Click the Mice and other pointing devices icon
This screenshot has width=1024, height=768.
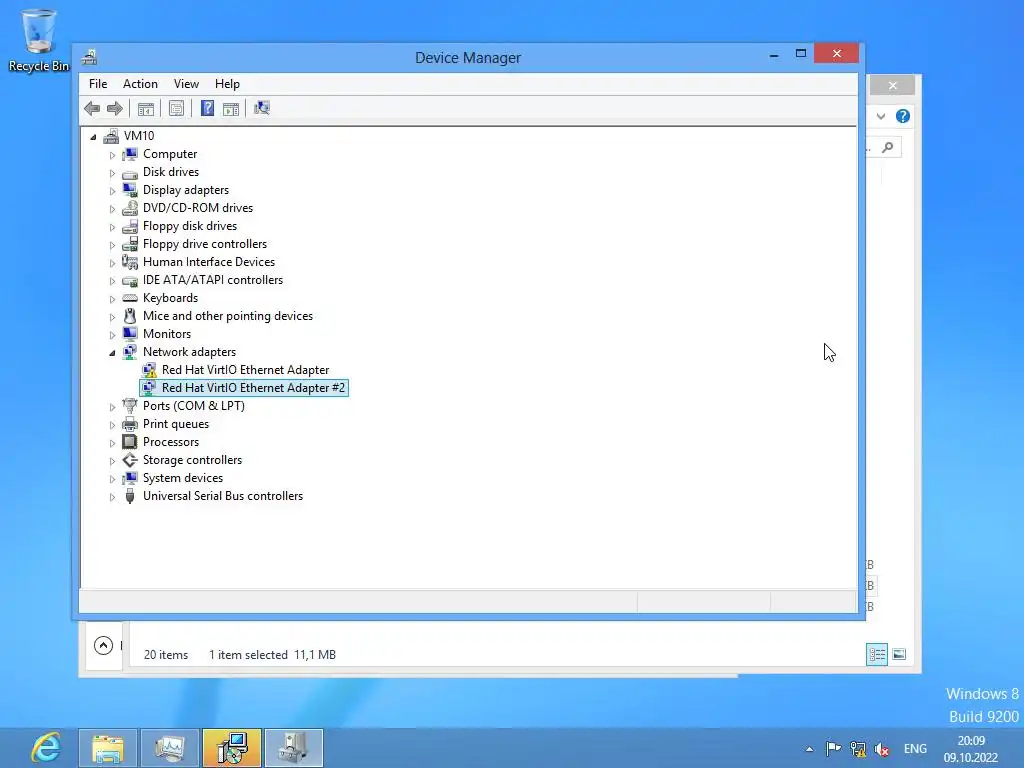point(130,316)
